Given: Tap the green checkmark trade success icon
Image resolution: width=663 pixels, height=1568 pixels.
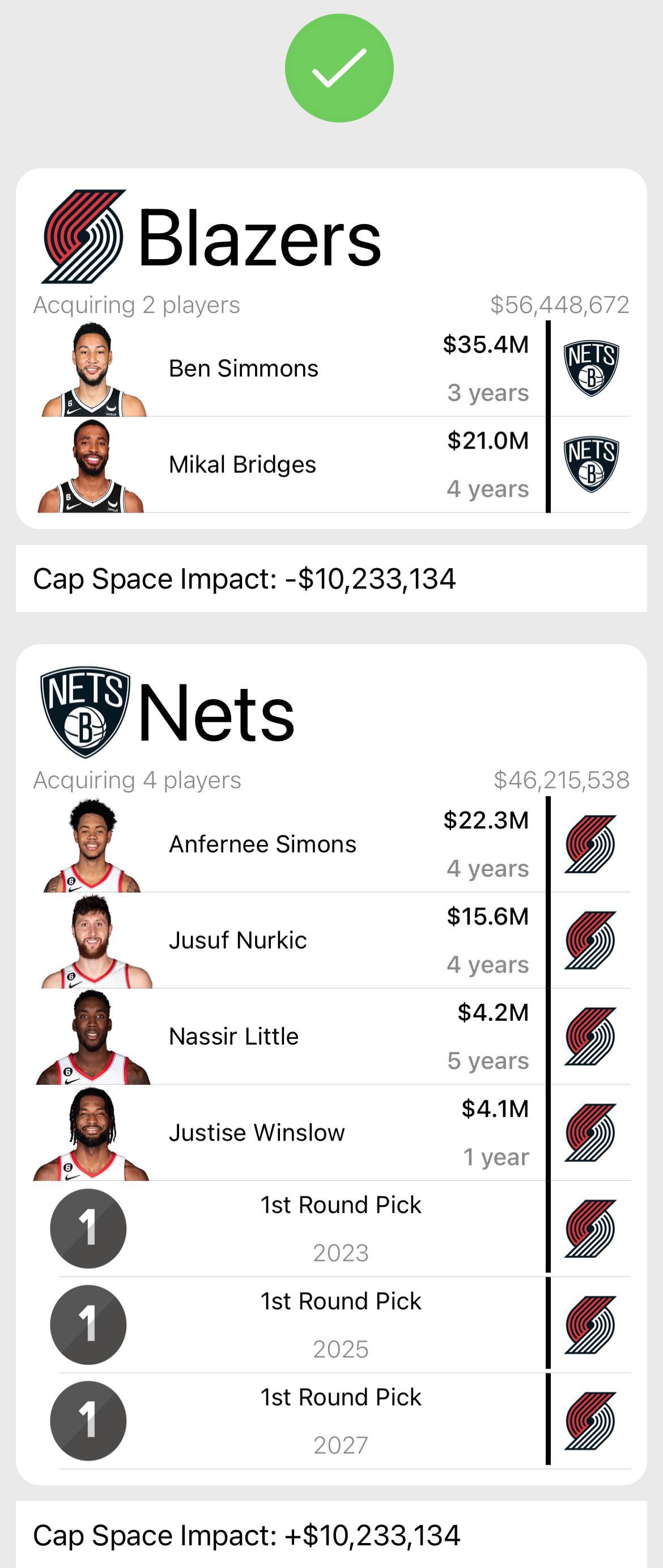Looking at the screenshot, I should (339, 68).
